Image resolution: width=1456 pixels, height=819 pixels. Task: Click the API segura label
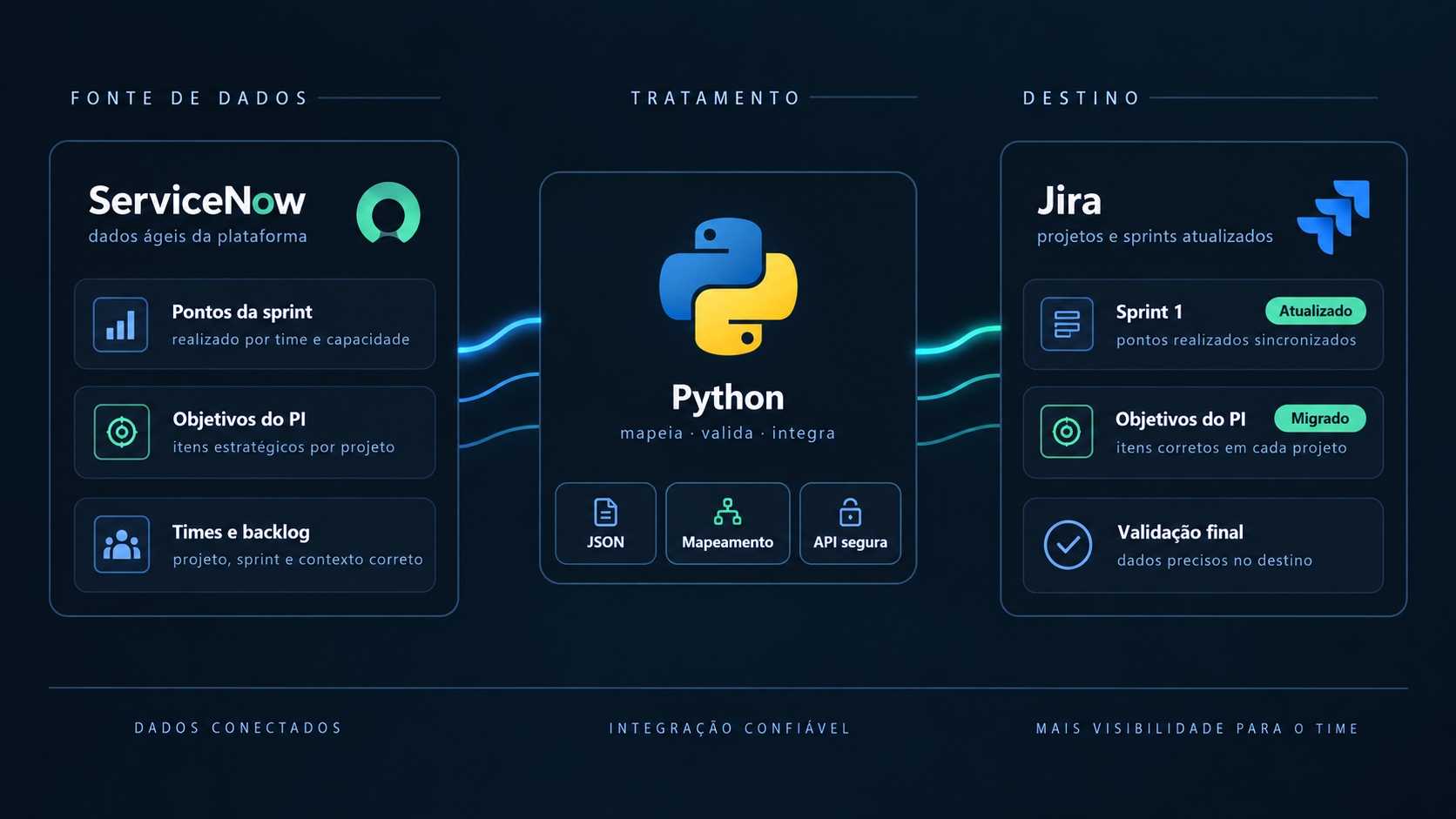pos(850,542)
